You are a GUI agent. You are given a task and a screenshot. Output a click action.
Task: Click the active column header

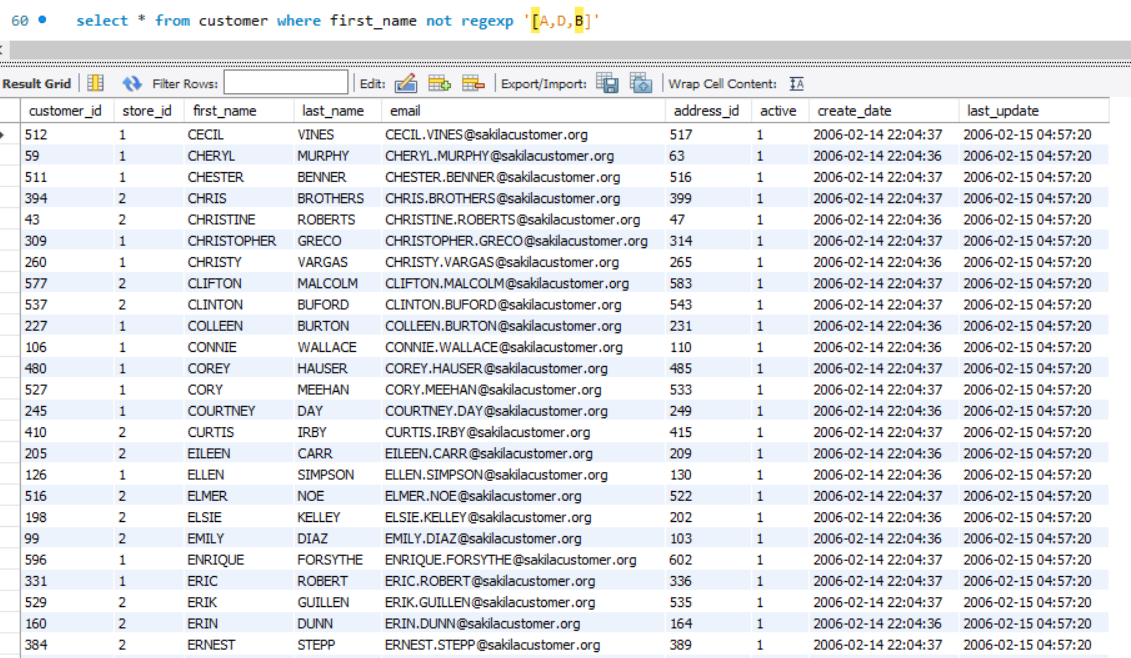pos(778,111)
